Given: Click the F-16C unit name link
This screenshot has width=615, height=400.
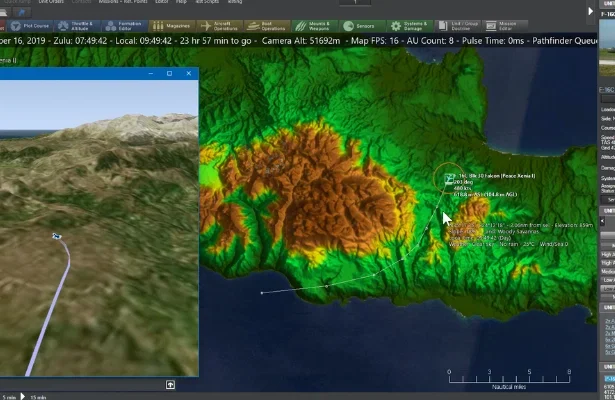Looking at the screenshot, I should (x=606, y=90).
